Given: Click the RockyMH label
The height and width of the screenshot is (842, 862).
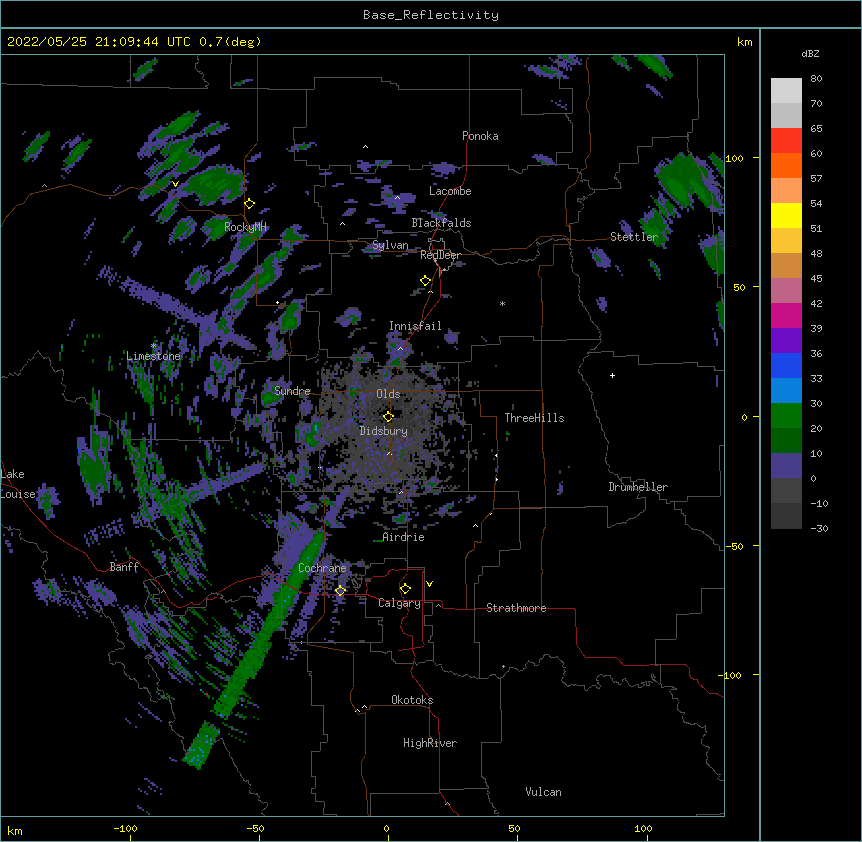Looking at the screenshot, I should [245, 226].
